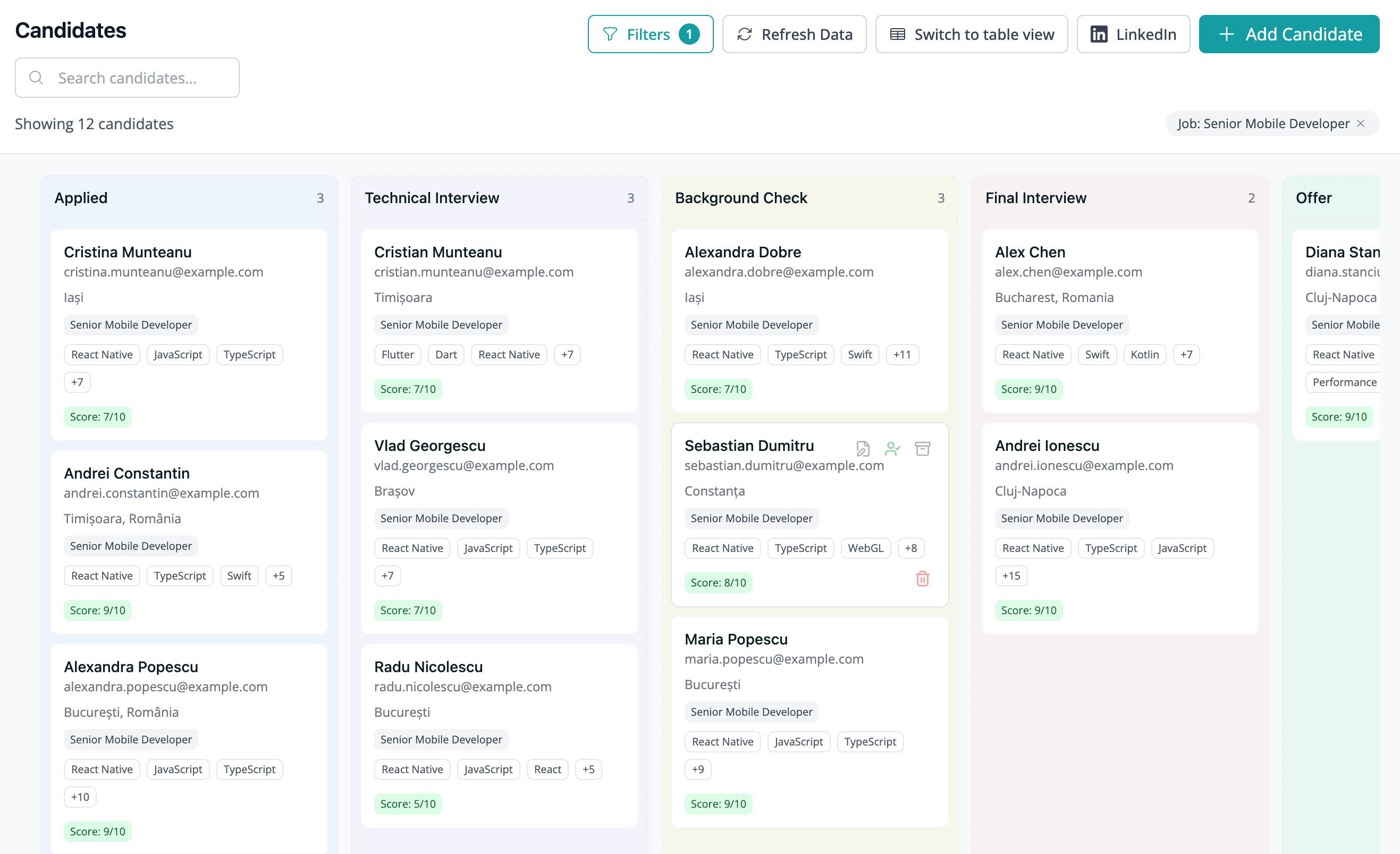Open Maria Popescu's candidate name

click(736, 639)
